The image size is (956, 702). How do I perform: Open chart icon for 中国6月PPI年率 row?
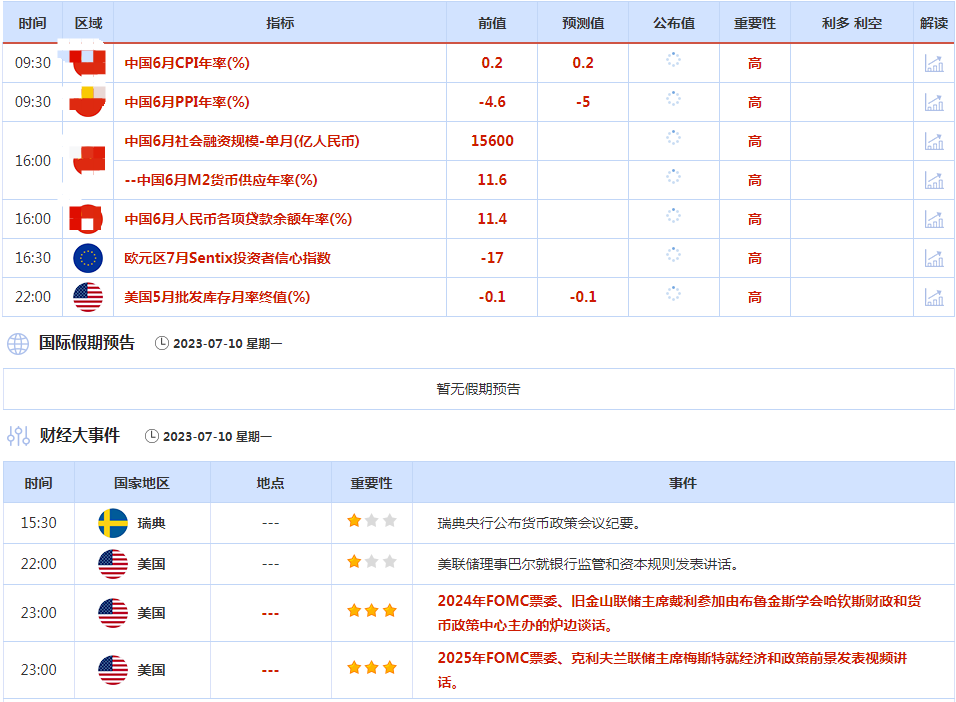[x=934, y=102]
